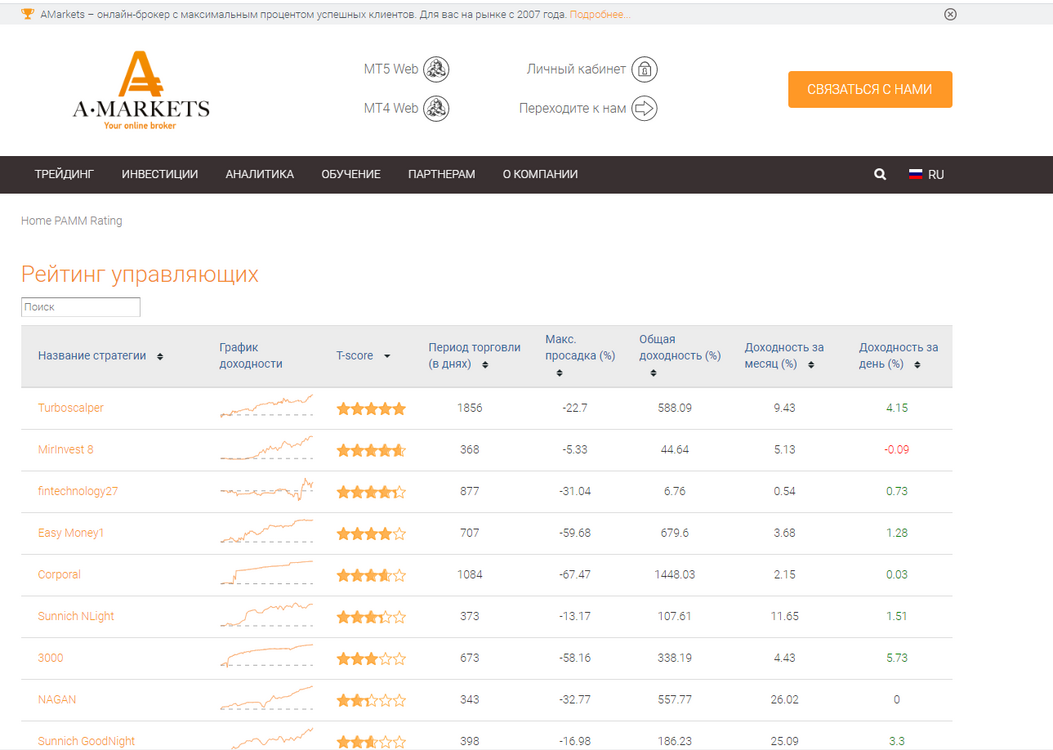Click NAGAN star rating
This screenshot has height=750, width=1053.
[371, 700]
